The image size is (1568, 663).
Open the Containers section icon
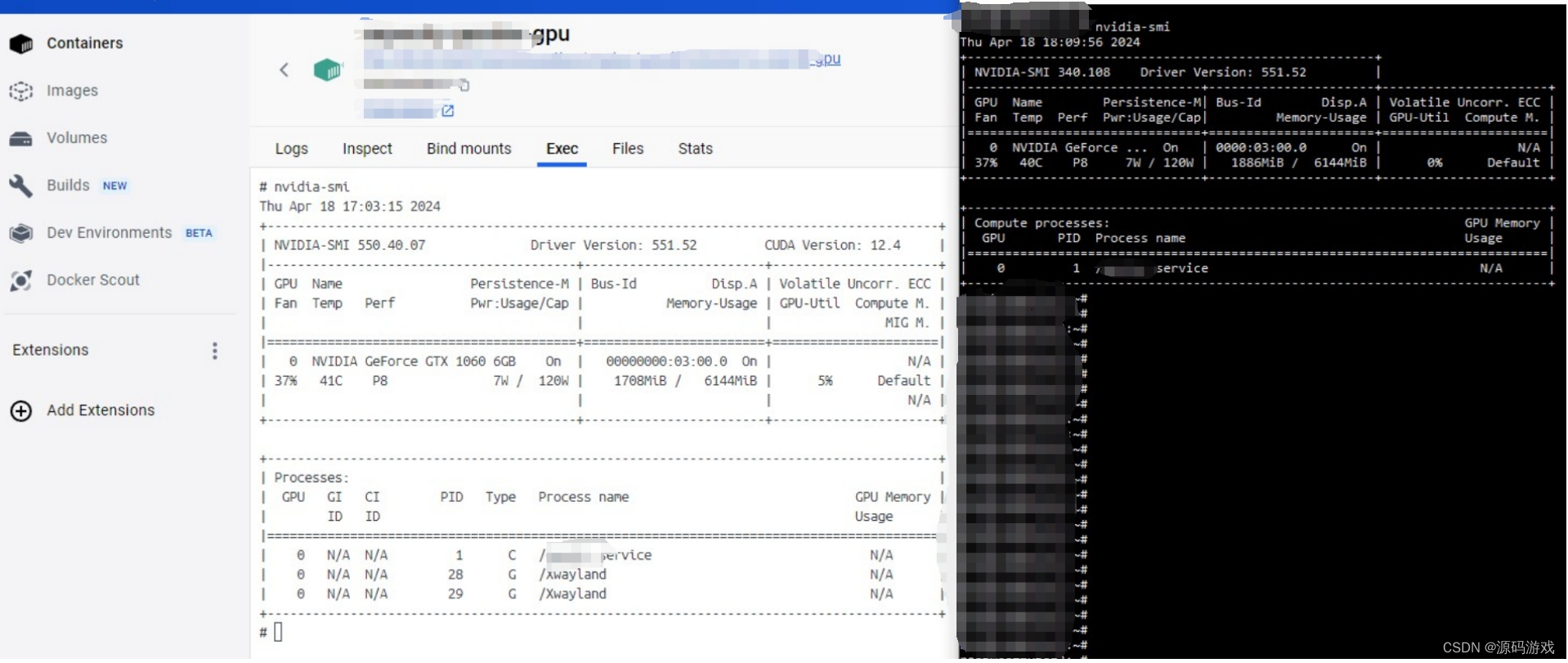(x=21, y=43)
